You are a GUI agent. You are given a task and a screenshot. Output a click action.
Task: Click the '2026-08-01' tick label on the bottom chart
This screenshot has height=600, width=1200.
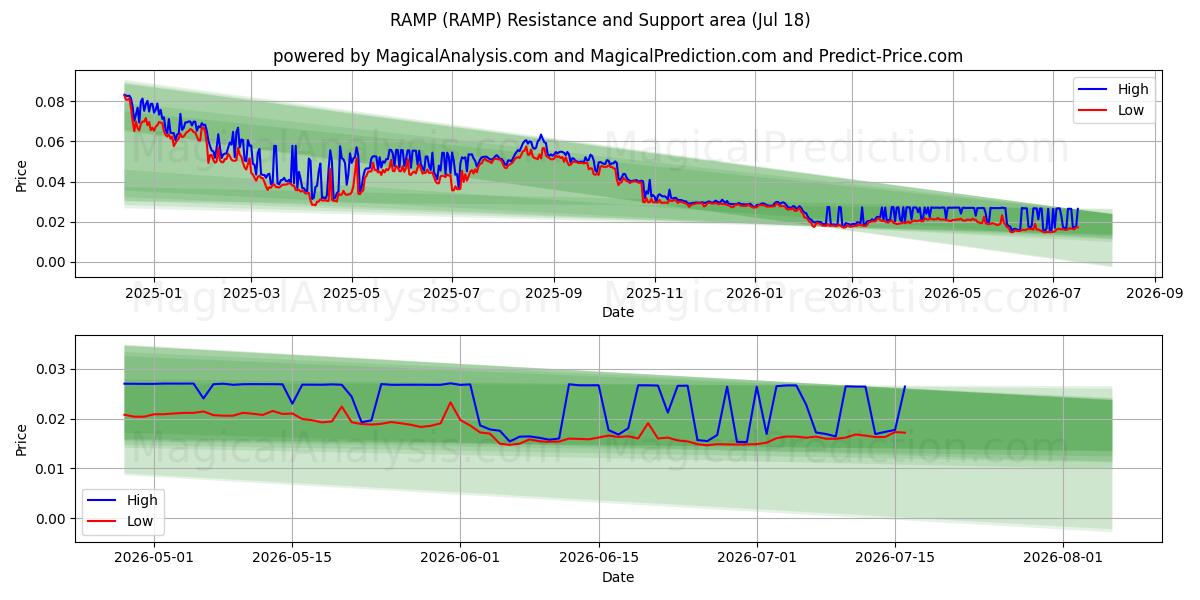point(1063,559)
